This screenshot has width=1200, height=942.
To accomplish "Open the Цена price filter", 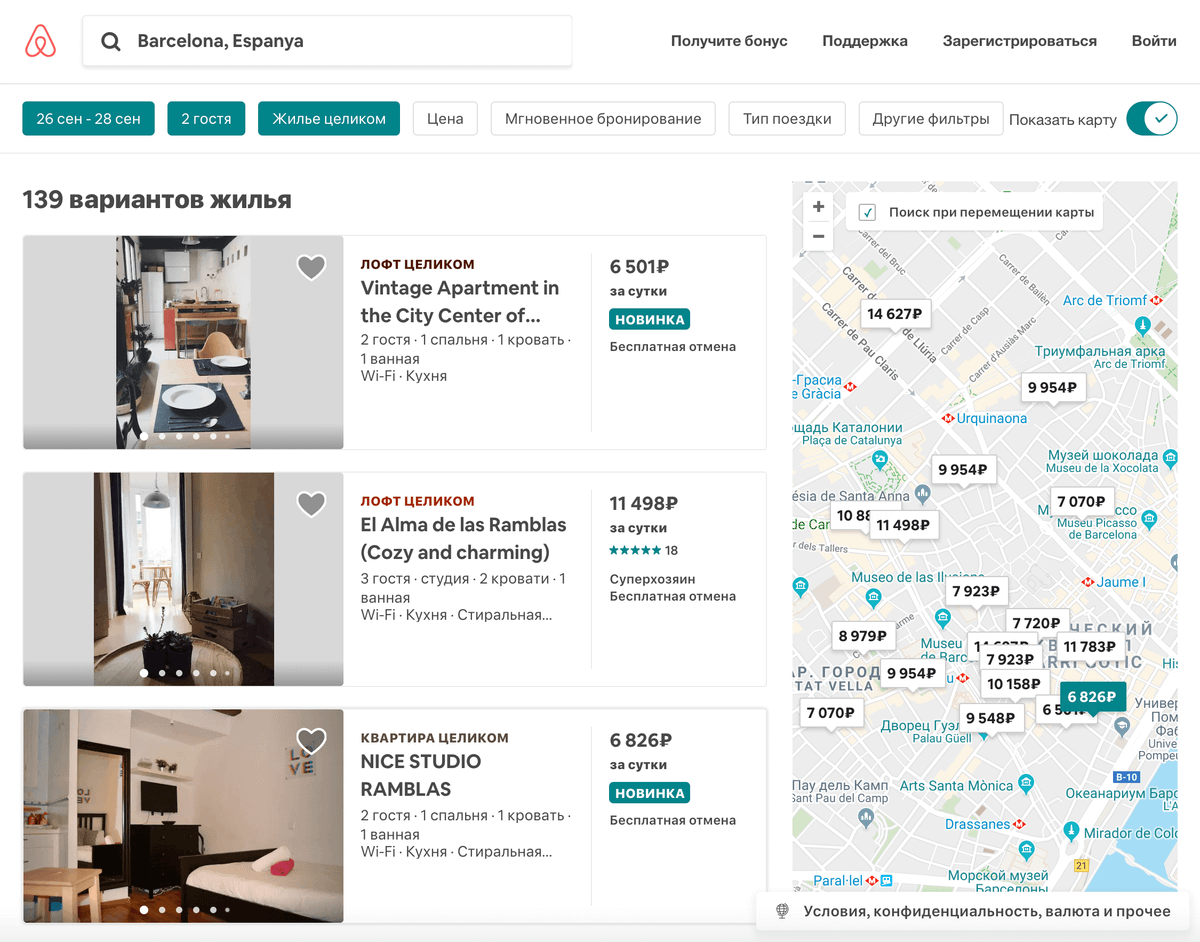I will point(445,118).
